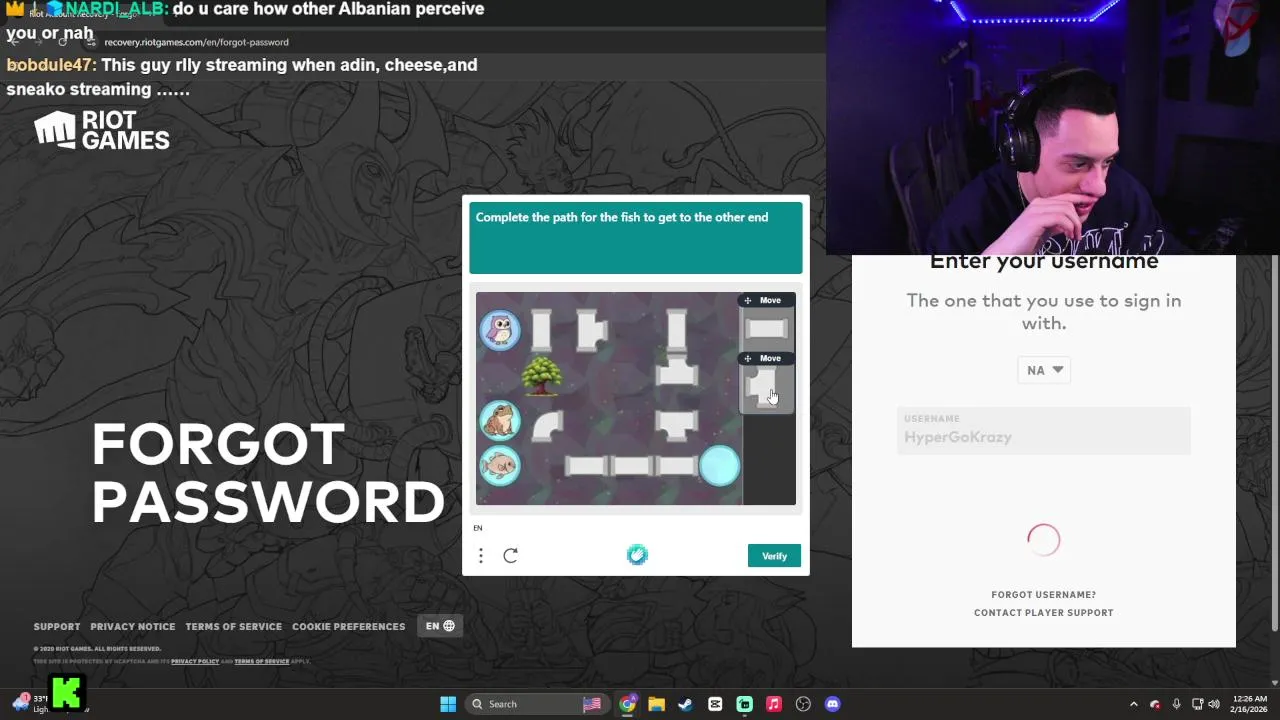Open Contact Player Support link
The height and width of the screenshot is (720, 1280).
coord(1044,613)
